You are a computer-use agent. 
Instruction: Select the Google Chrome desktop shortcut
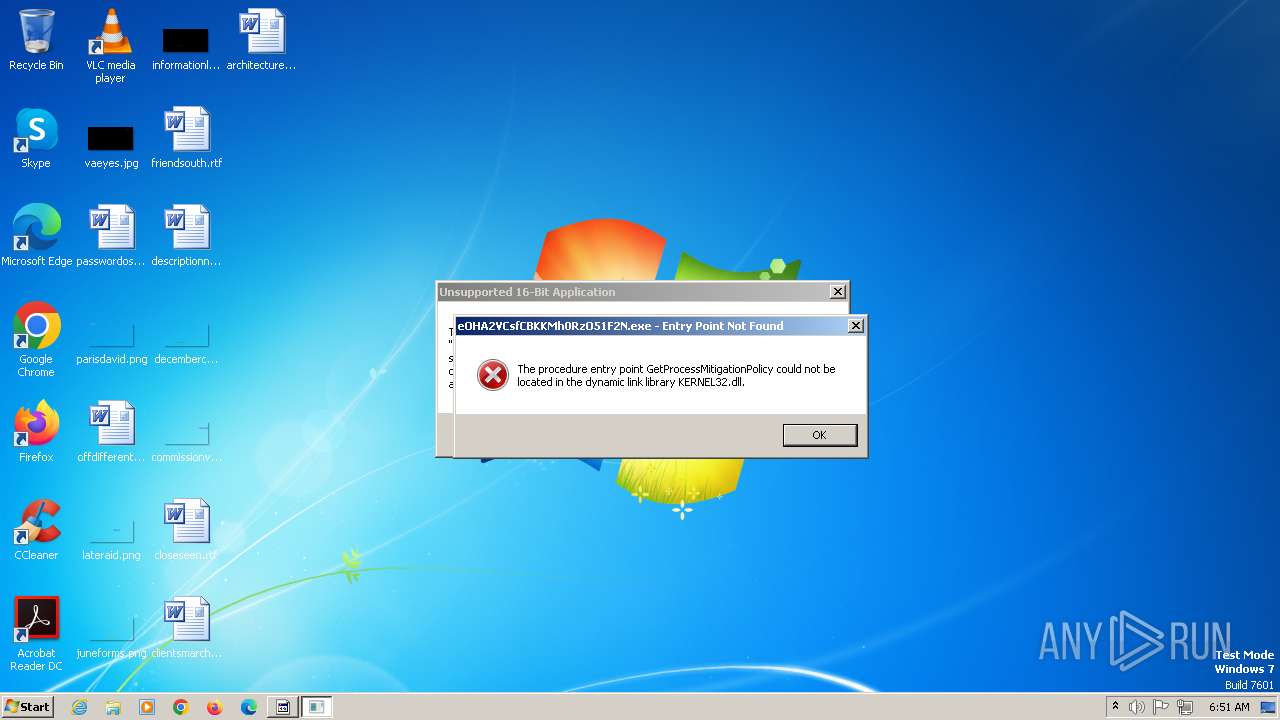pos(36,340)
